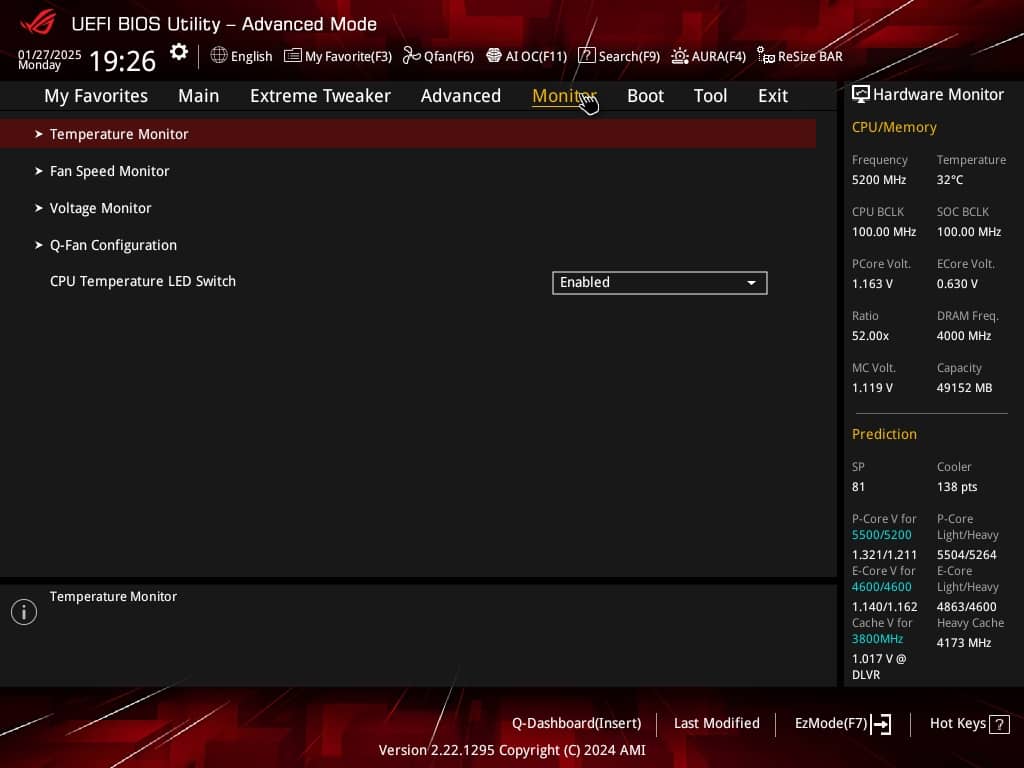Click the 5200 MHz frequency value
This screenshot has width=1024, height=768.
pyautogui.click(x=878, y=180)
